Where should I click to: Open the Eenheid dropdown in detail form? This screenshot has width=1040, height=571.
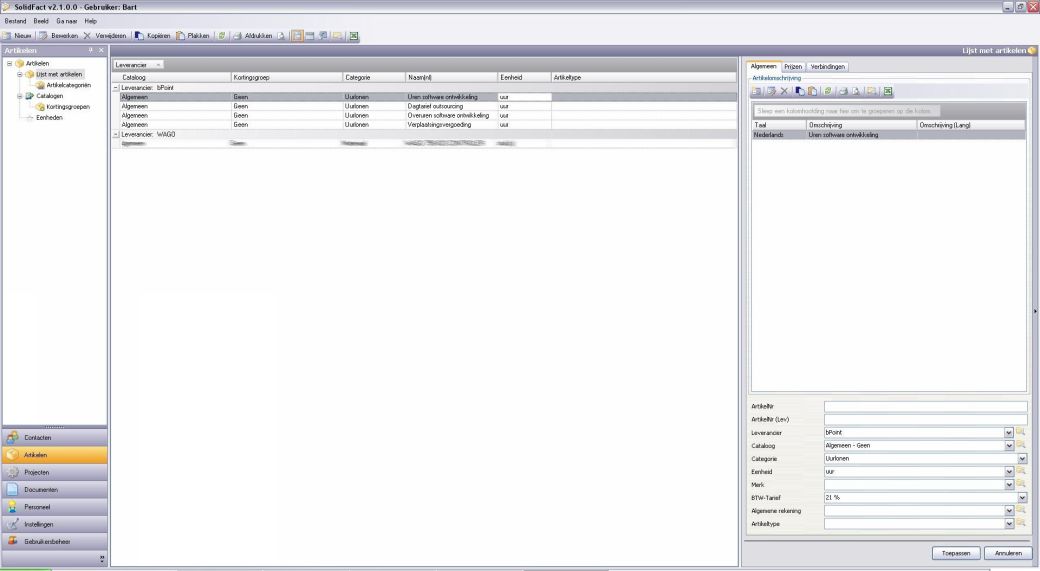(1009, 472)
